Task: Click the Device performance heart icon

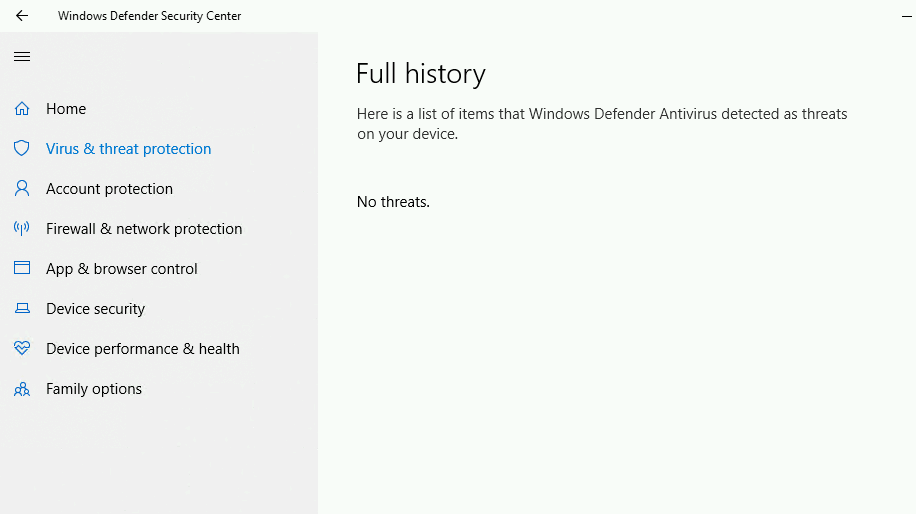Action: (x=22, y=349)
